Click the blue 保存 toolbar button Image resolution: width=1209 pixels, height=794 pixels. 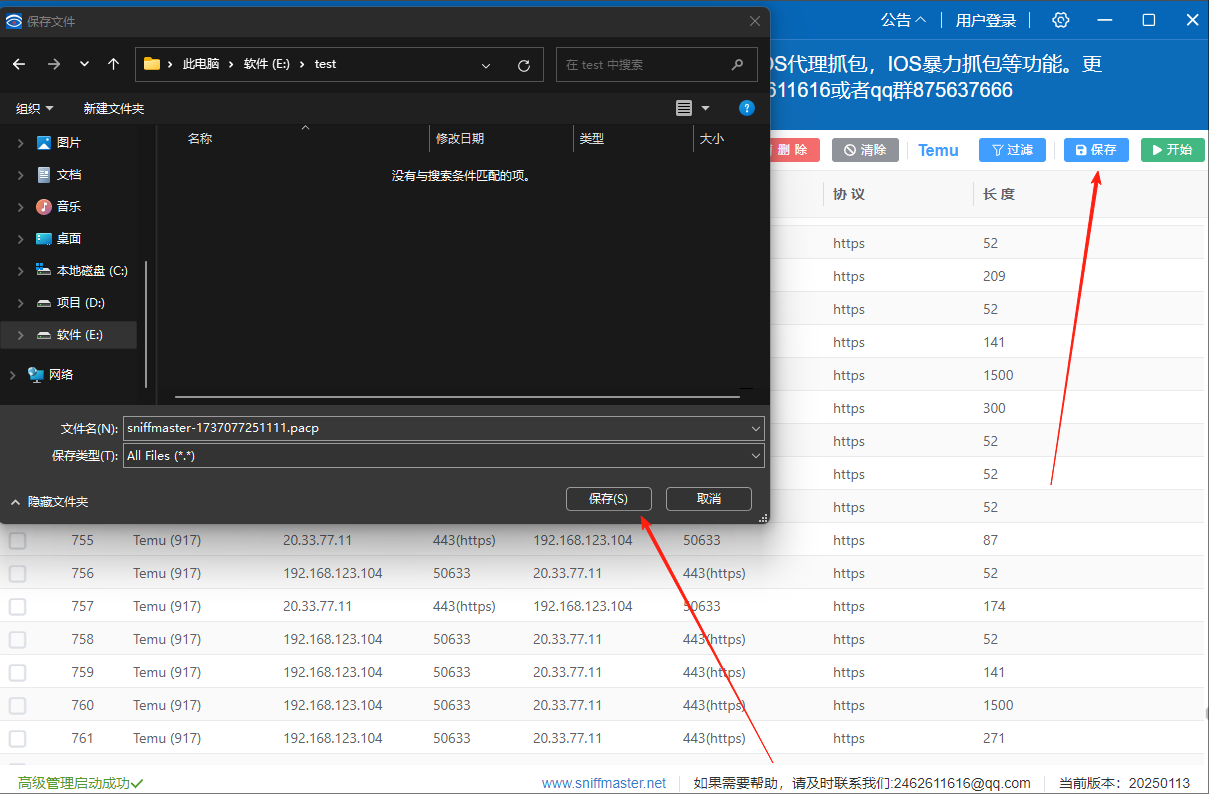click(1096, 150)
